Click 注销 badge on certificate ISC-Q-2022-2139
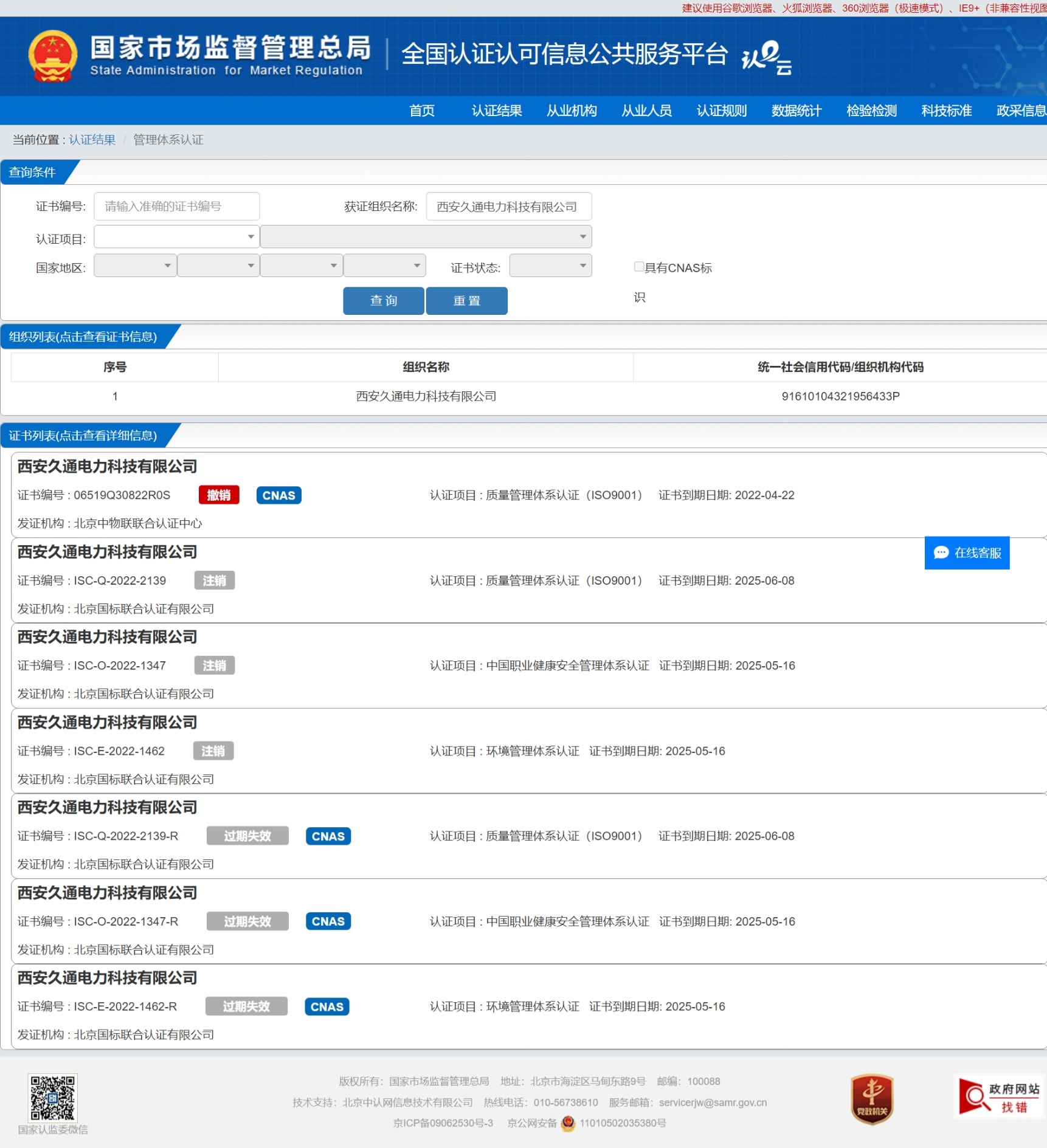 (215, 580)
